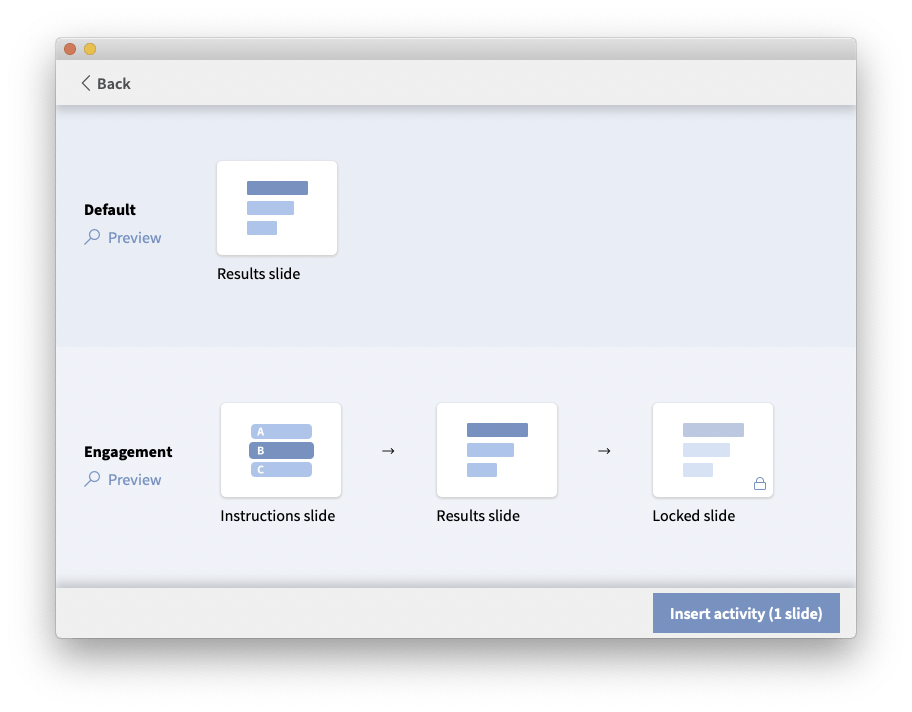Click the magnifier icon beside Engagement Preview

point(93,479)
